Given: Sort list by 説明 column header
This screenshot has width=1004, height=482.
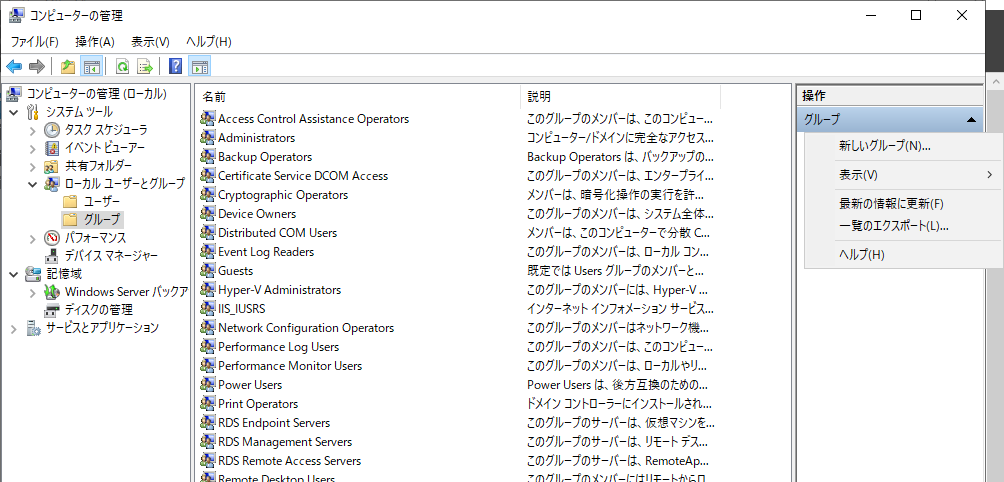Looking at the screenshot, I should [x=620, y=97].
